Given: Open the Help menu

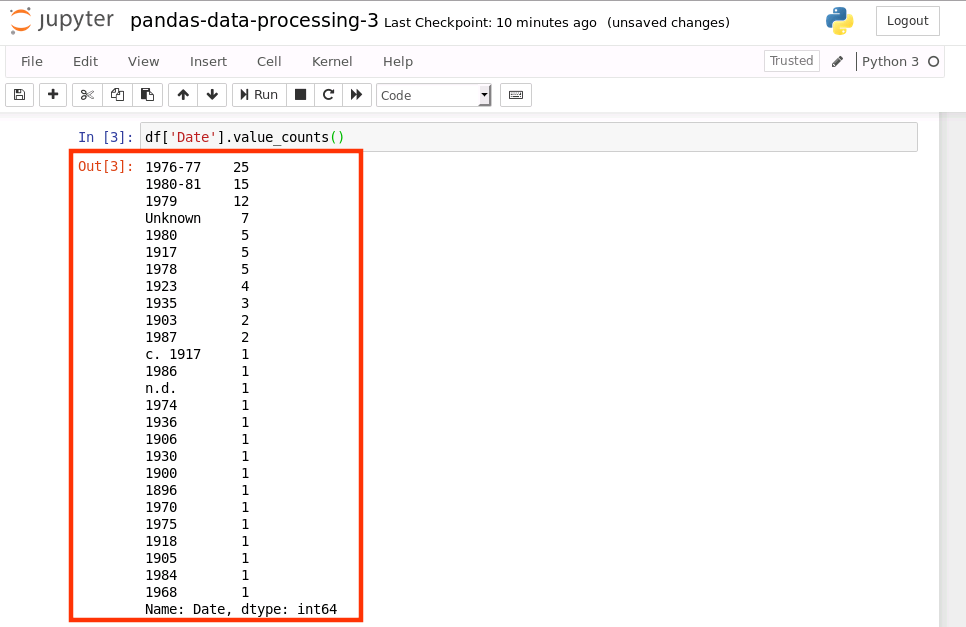Looking at the screenshot, I should click(x=398, y=62).
